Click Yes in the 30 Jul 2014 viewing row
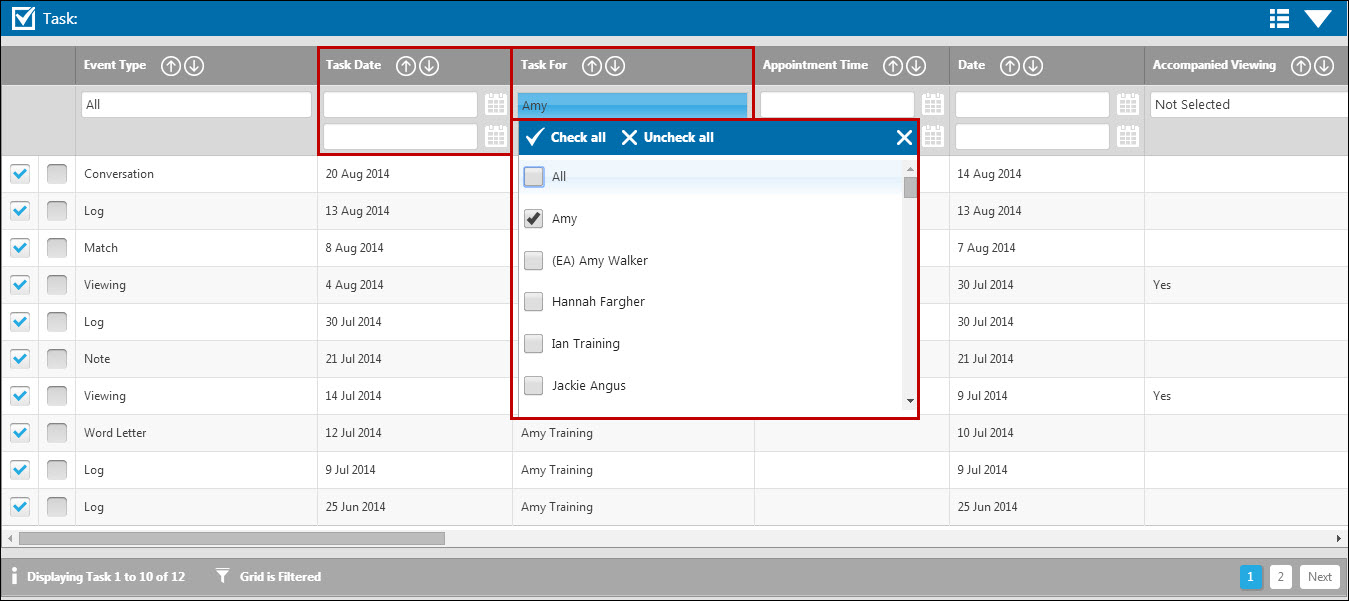This screenshot has height=601, width=1349. click(x=1162, y=285)
